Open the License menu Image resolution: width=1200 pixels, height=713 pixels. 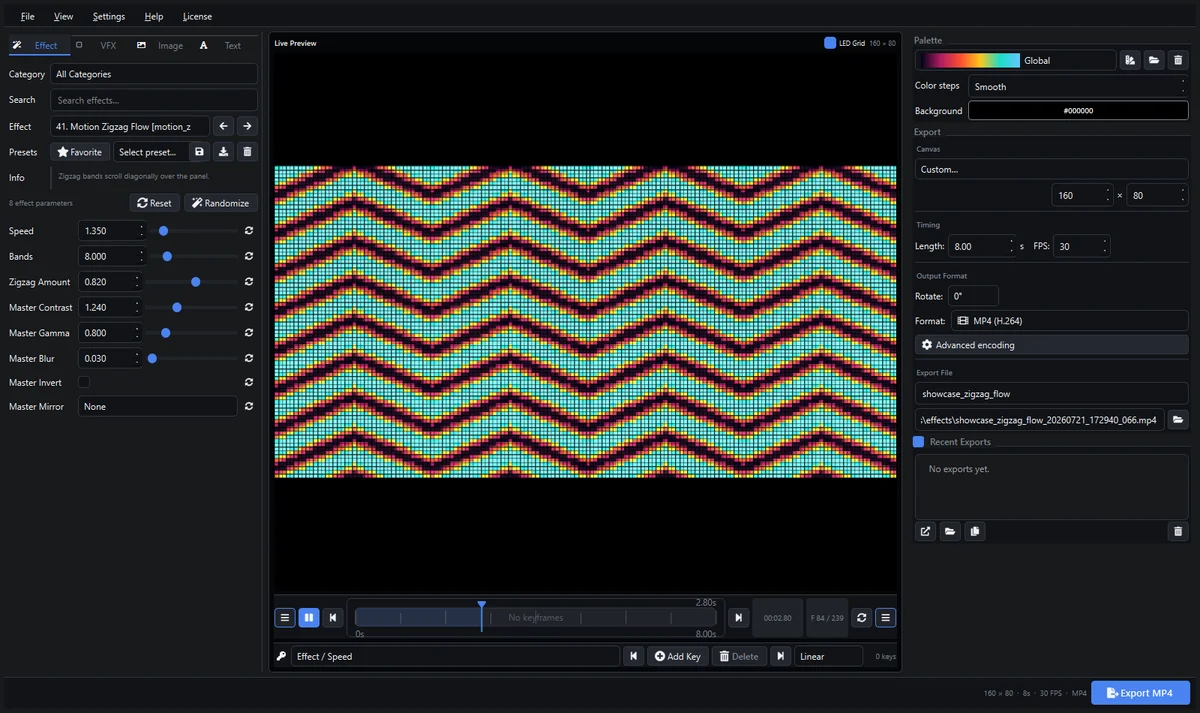(x=197, y=17)
